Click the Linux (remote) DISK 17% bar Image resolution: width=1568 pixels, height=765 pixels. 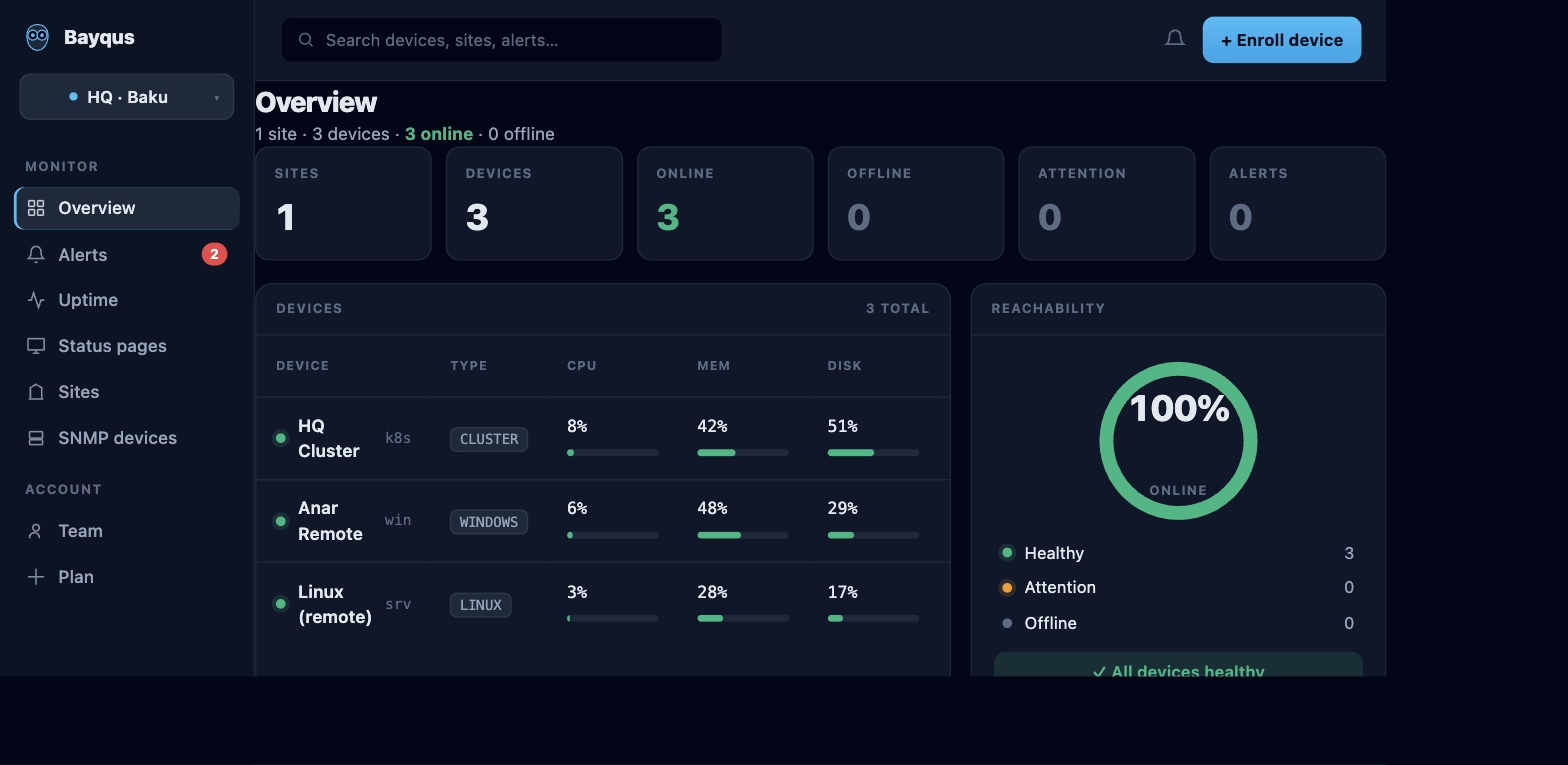coord(873,618)
